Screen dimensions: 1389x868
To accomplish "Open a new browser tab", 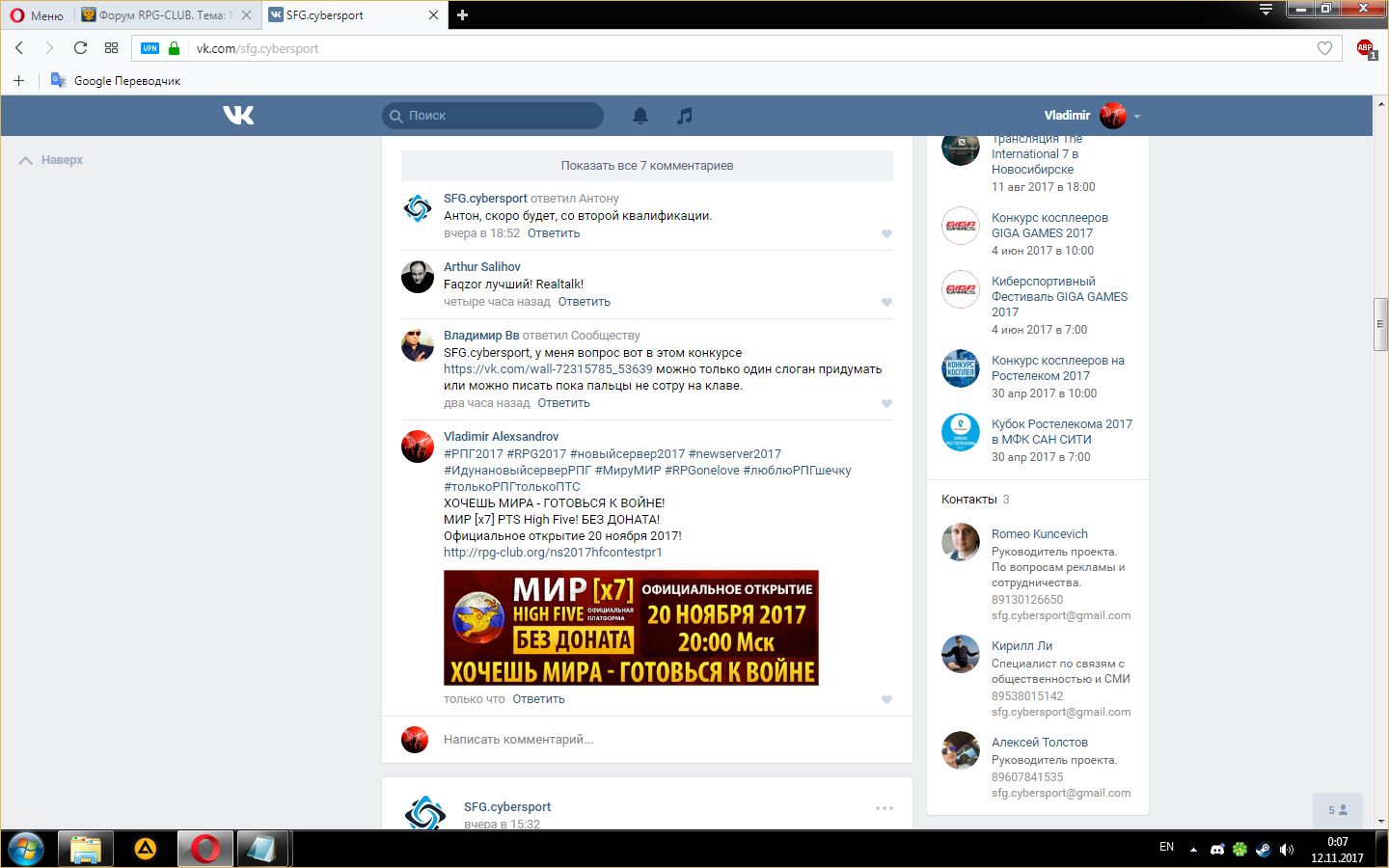I will pos(462,15).
